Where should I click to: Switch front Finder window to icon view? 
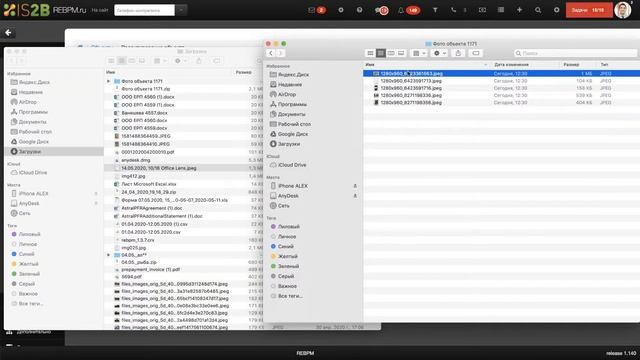click(370, 53)
